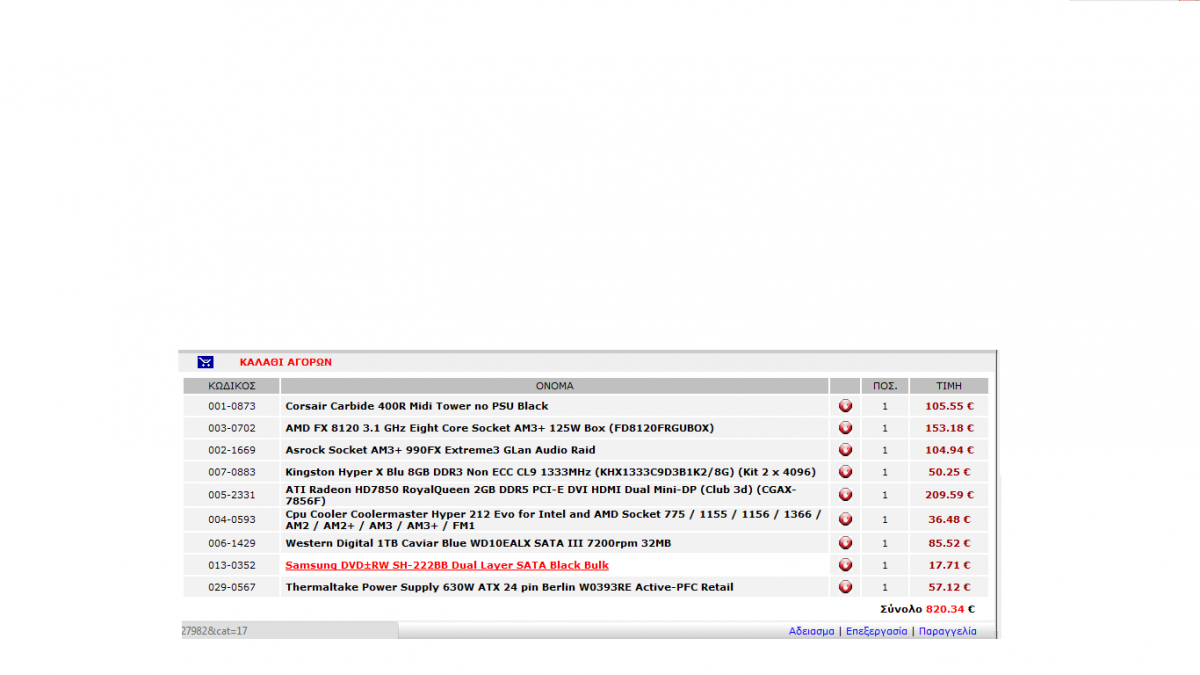Click Corsair Carbide 400R Midi Tower name

417,406
